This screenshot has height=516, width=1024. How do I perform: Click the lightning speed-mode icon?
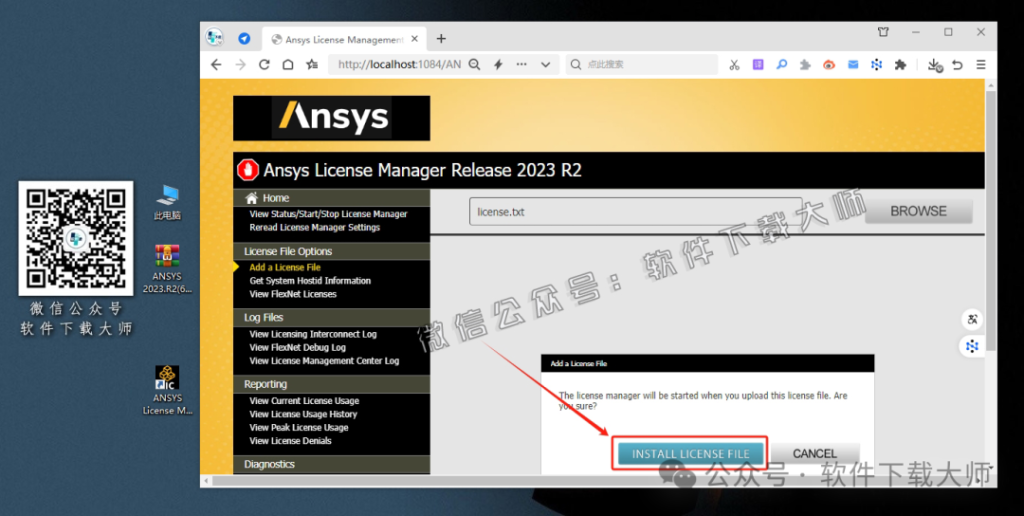click(x=498, y=65)
